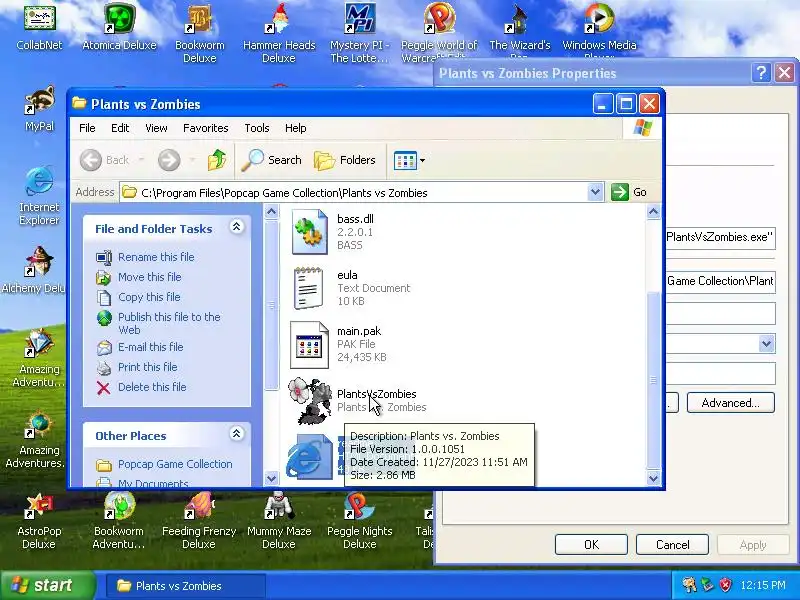Image resolution: width=800 pixels, height=600 pixels.
Task: Launch Atomica Deluxe desktop shortcut
Action: pos(119,26)
